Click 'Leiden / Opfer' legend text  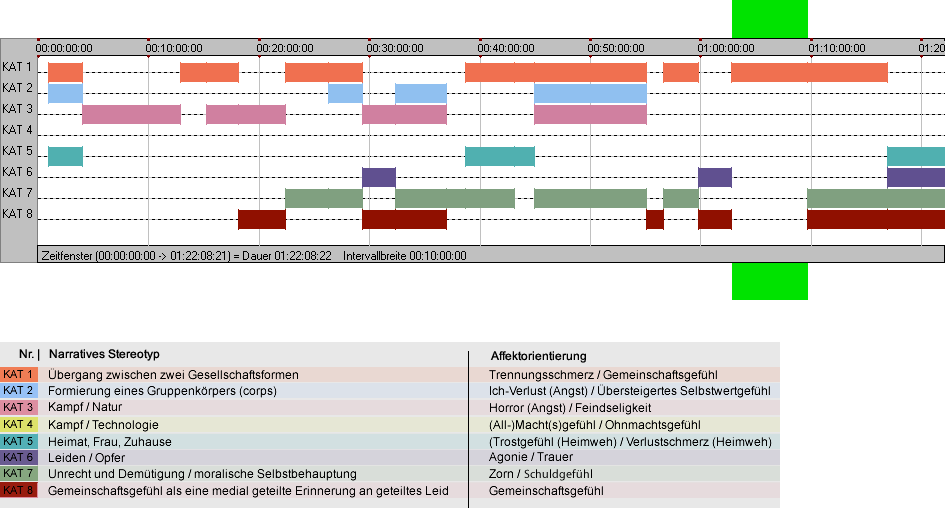[86, 458]
